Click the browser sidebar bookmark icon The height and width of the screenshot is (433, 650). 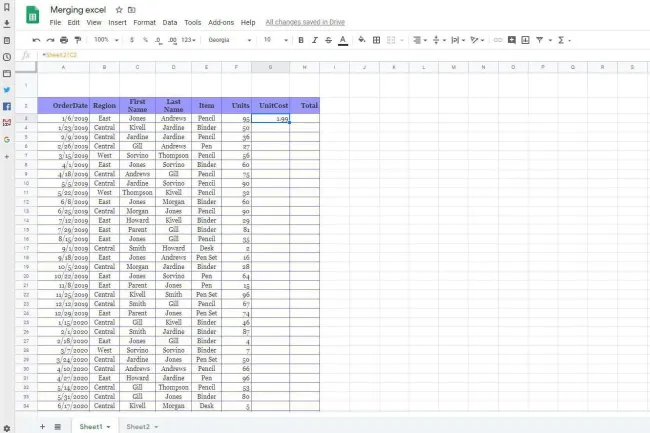(7, 7)
